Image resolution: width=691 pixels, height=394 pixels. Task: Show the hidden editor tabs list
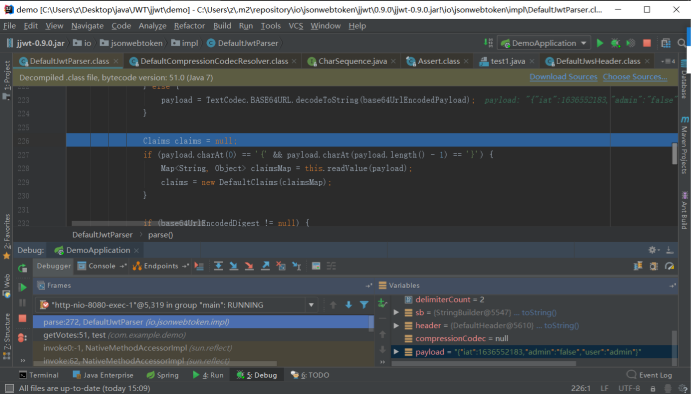click(x=668, y=61)
